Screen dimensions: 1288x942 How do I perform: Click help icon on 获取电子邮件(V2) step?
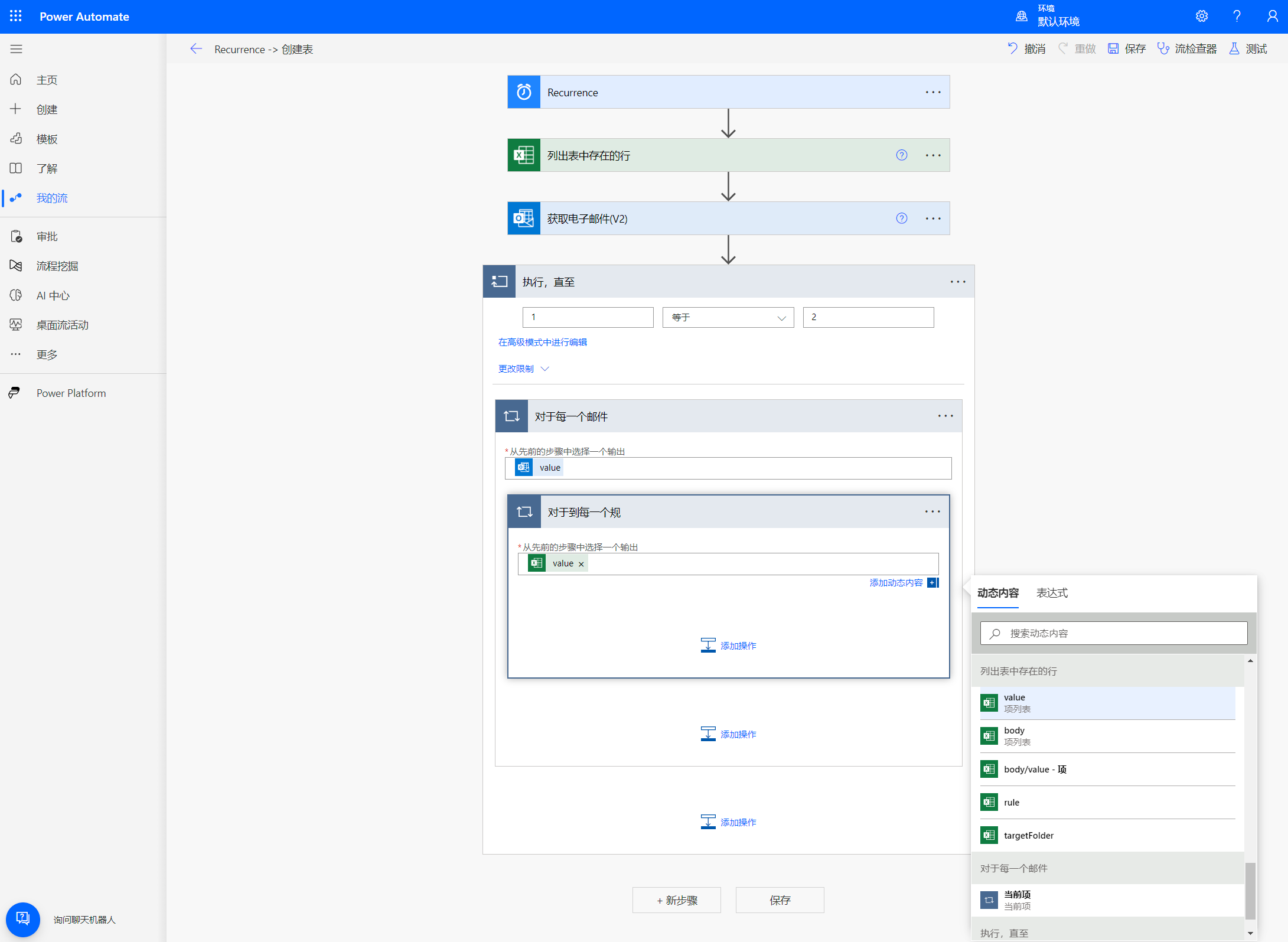tap(901, 219)
